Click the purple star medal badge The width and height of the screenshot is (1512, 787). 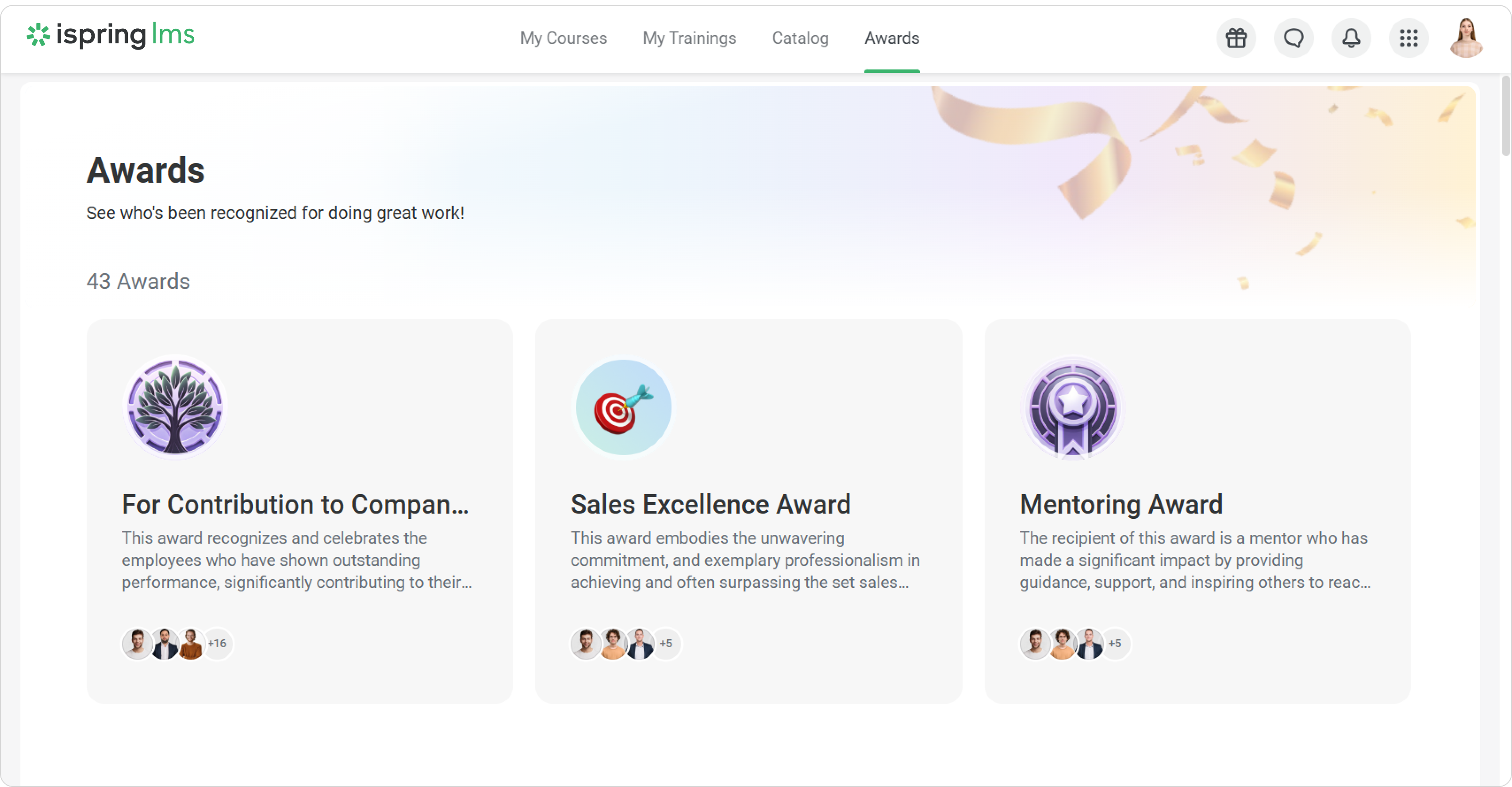[1072, 407]
